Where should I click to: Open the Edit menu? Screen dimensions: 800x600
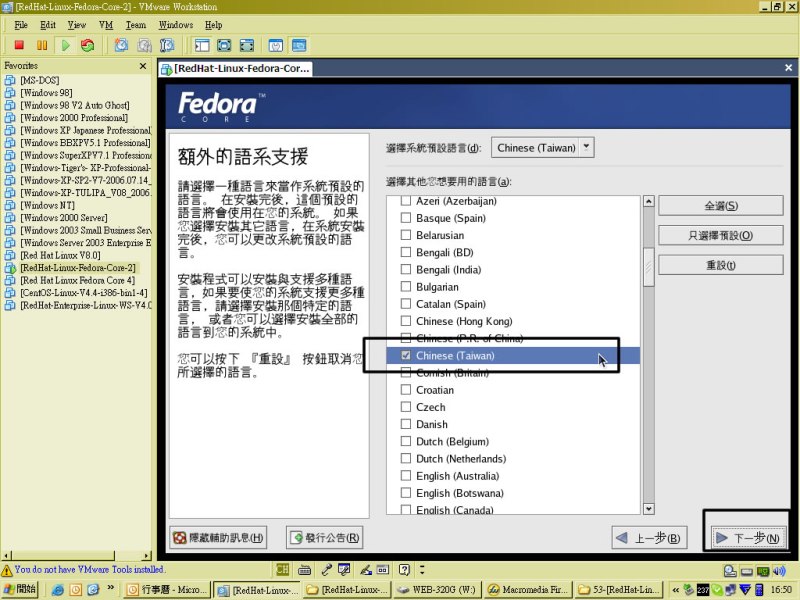[48, 25]
